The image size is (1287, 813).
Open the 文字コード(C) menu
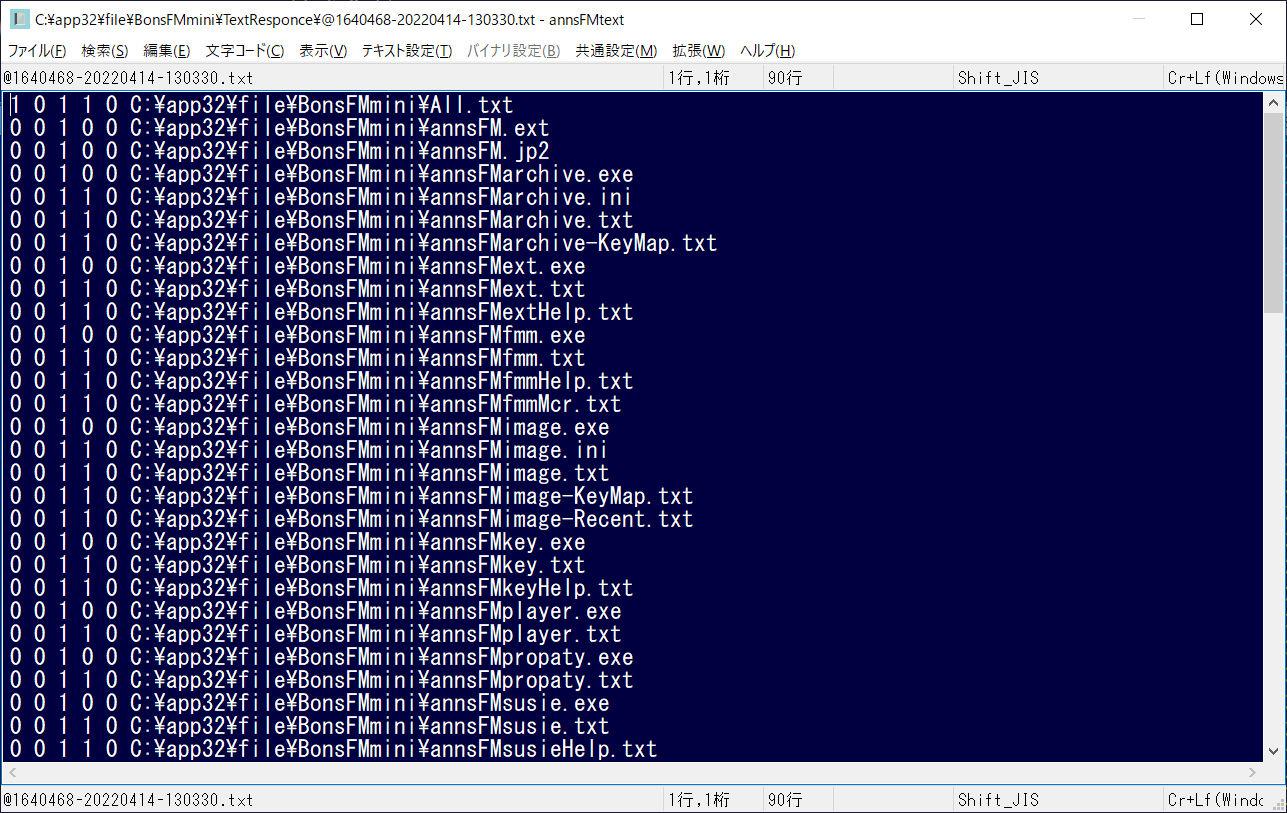click(x=245, y=51)
